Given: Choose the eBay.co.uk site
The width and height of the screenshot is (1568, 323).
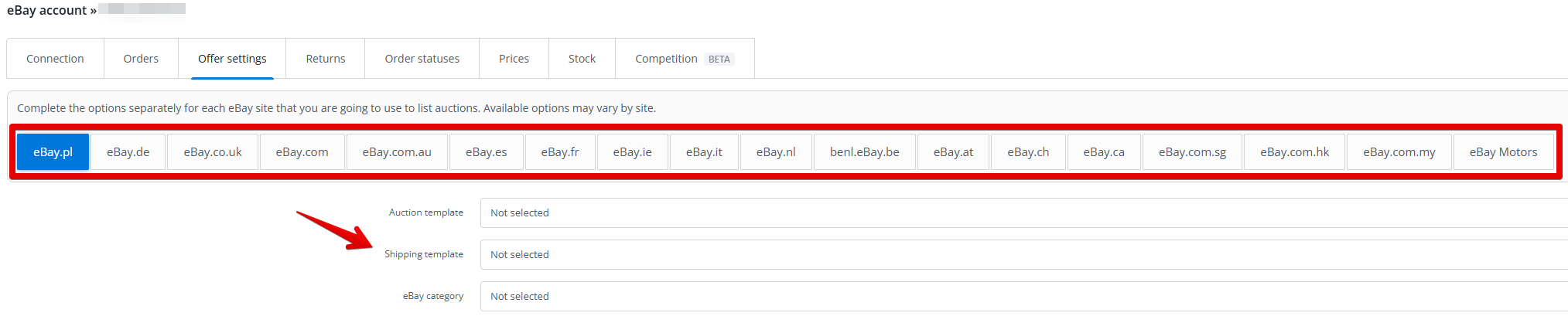Looking at the screenshot, I should [x=213, y=152].
